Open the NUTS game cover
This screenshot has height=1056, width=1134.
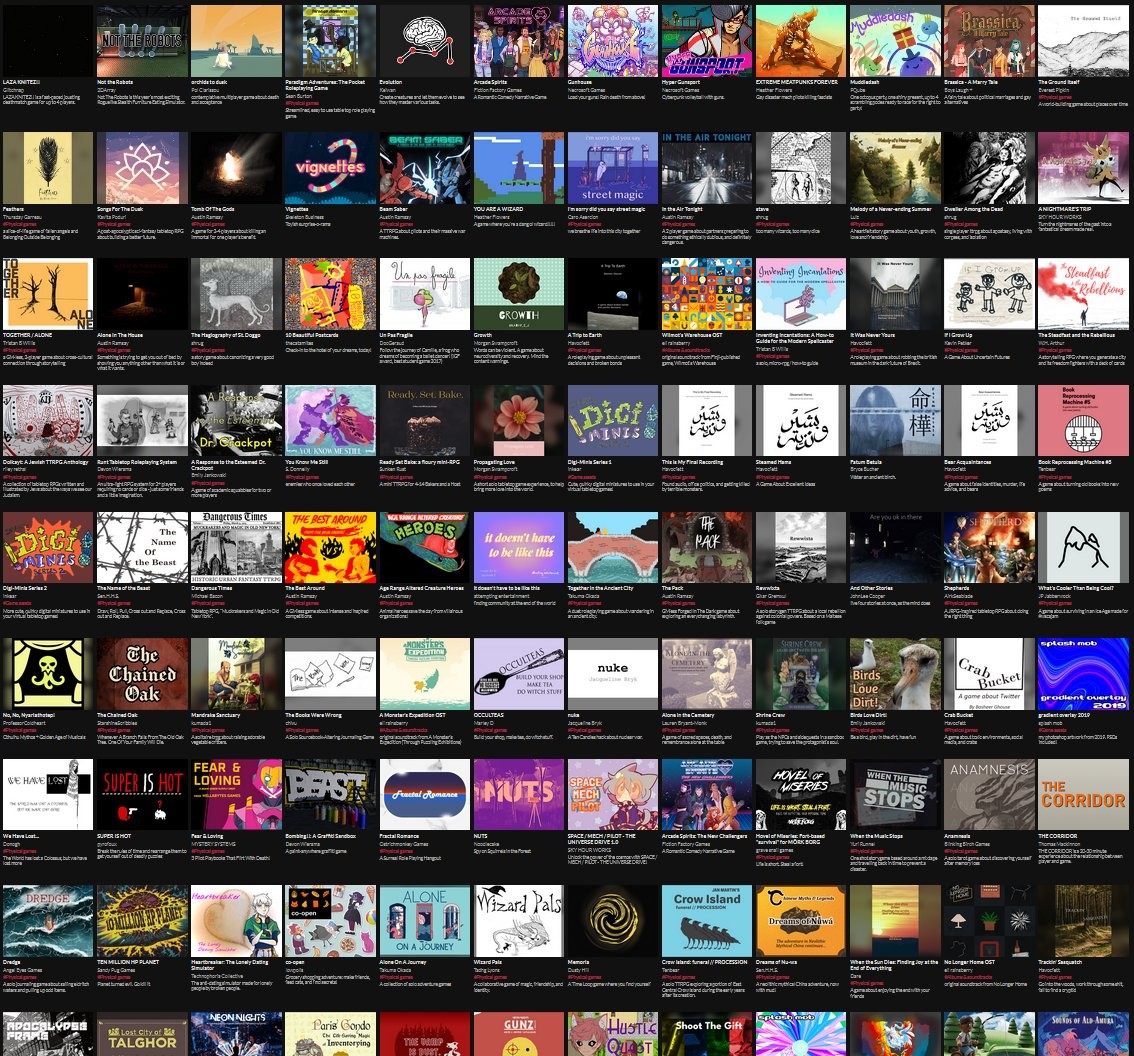point(518,794)
